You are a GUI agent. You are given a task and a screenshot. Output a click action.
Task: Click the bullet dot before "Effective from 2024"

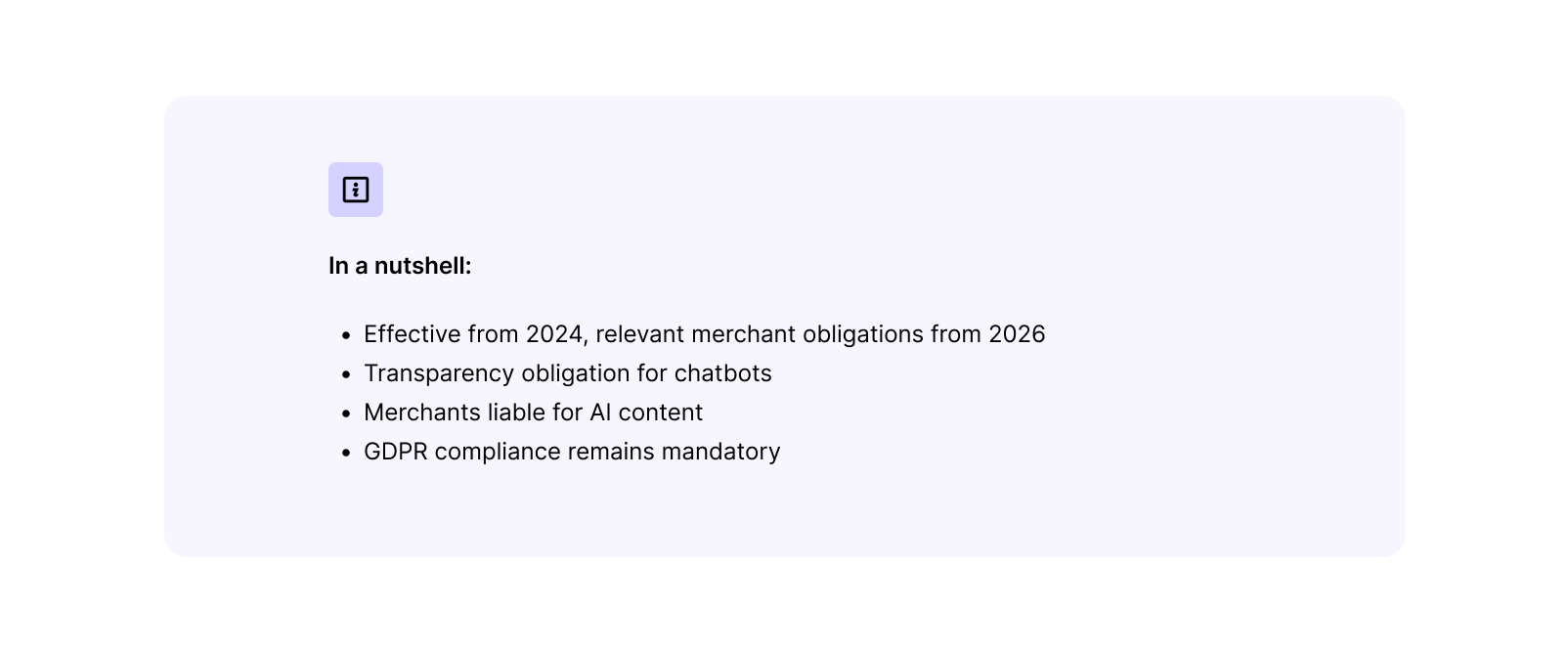[346, 335]
